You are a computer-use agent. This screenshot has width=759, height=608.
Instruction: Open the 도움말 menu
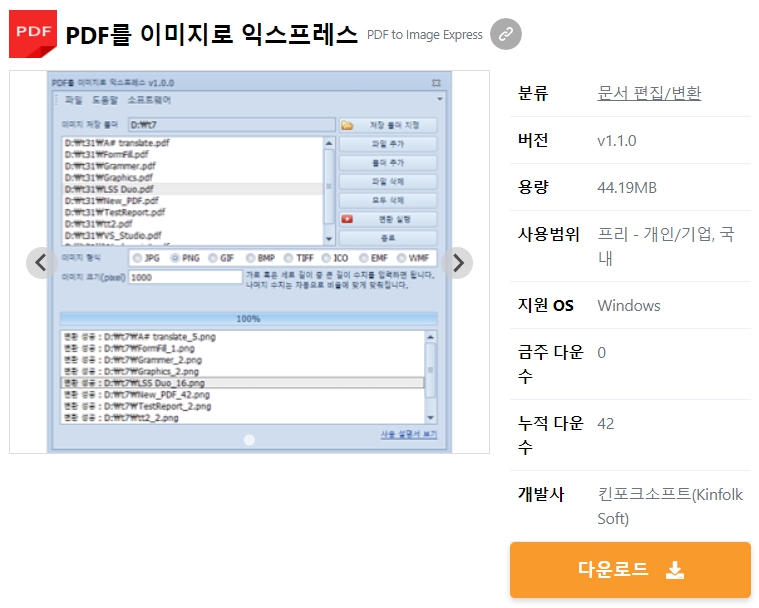coord(105,100)
